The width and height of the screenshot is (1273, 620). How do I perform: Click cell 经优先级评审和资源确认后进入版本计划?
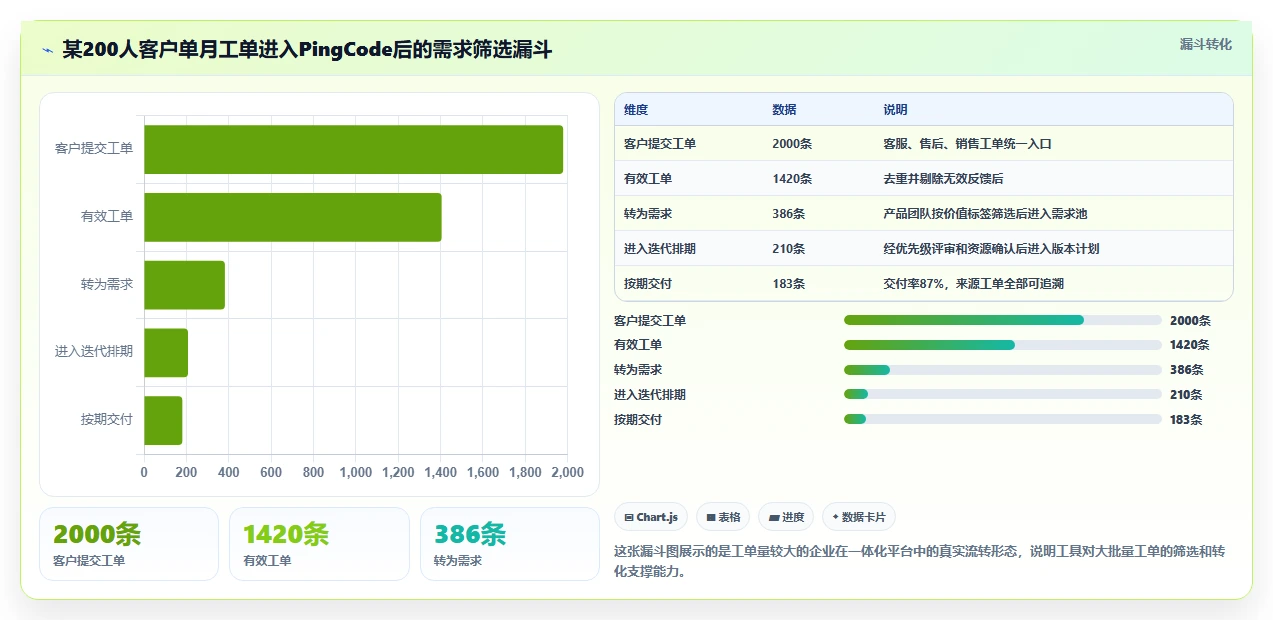pyautogui.click(x=991, y=249)
